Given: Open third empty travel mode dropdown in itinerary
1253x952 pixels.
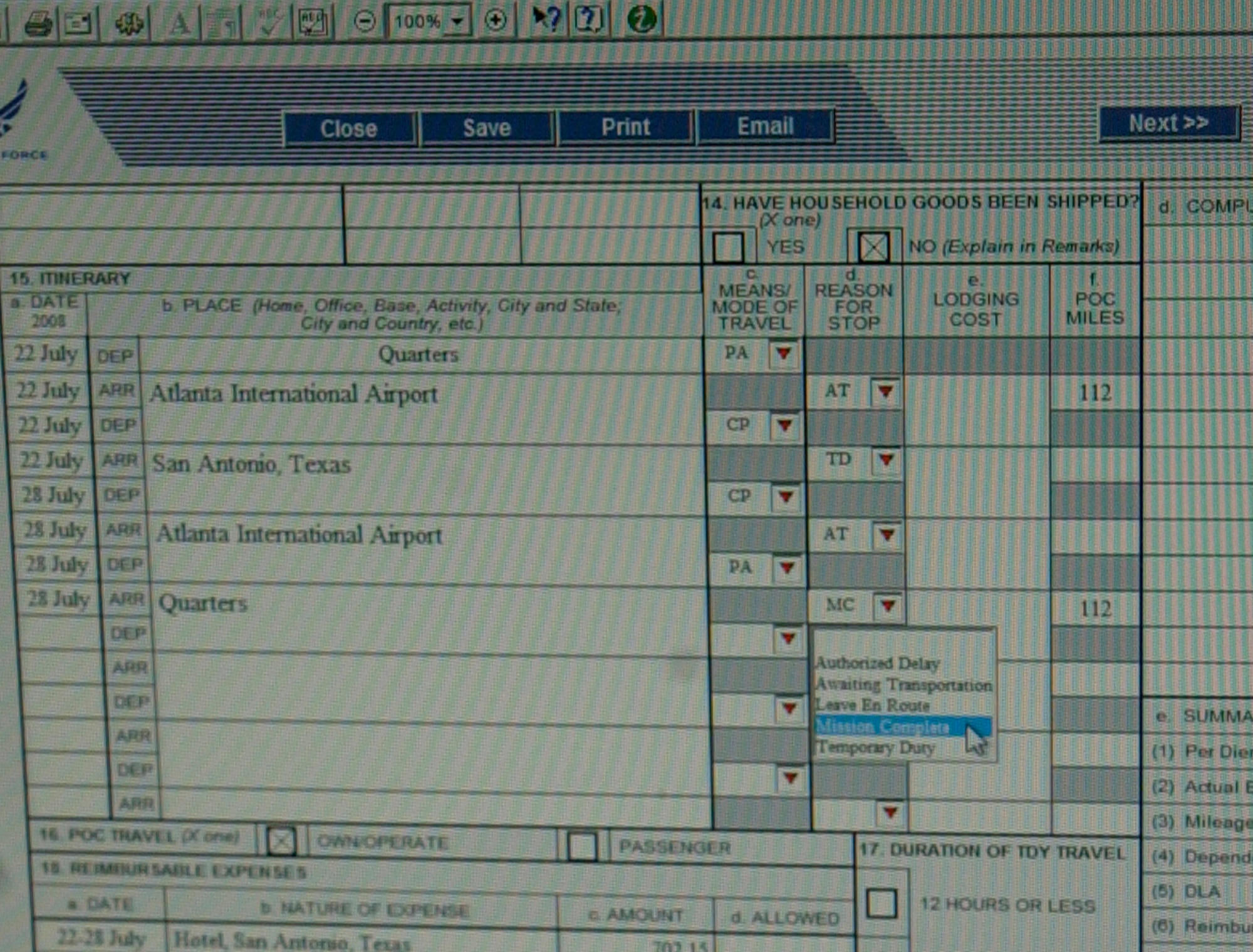Looking at the screenshot, I should (x=791, y=779).
